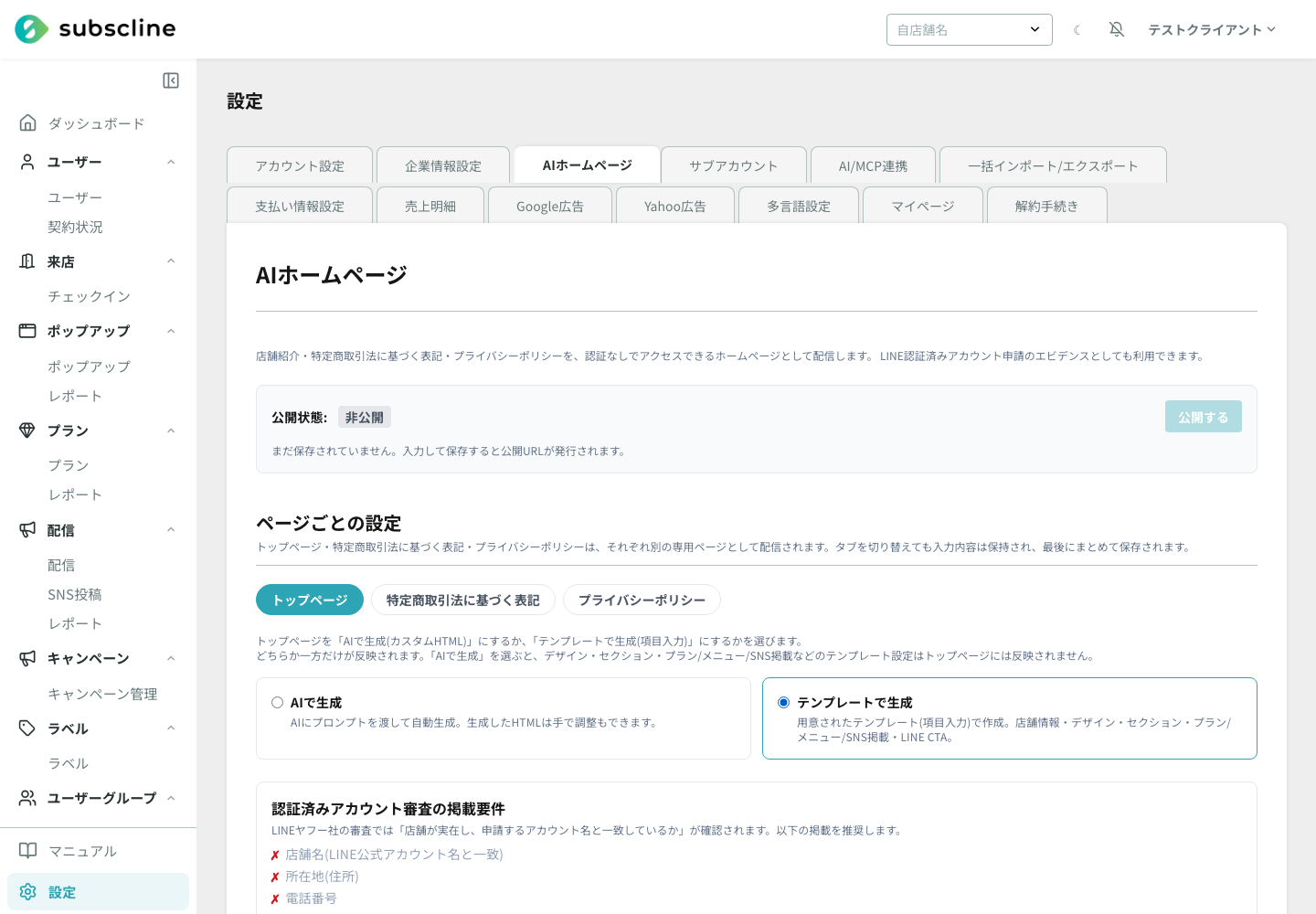Click the dashboard home icon

coord(28,122)
